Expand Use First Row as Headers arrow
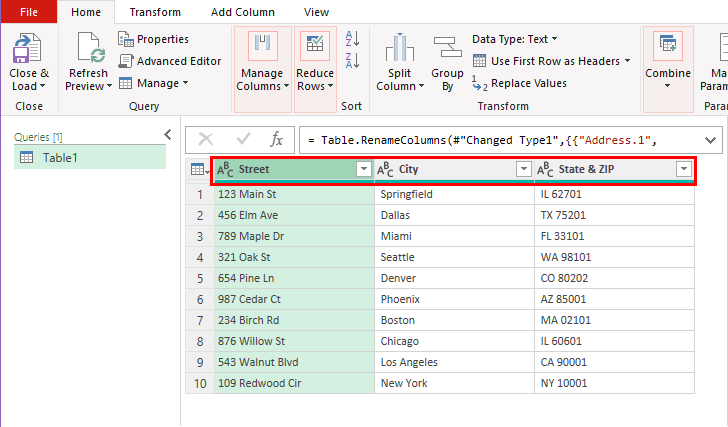The image size is (728, 427). 627,61
